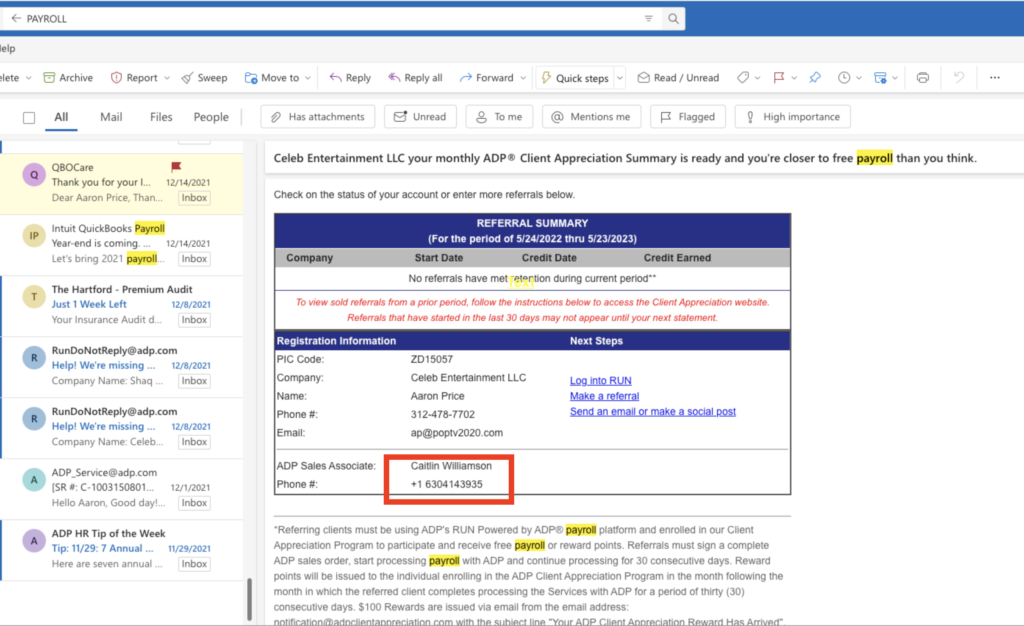
Task: Click the back arrow beside PAYROLL search
Action: coord(16,18)
